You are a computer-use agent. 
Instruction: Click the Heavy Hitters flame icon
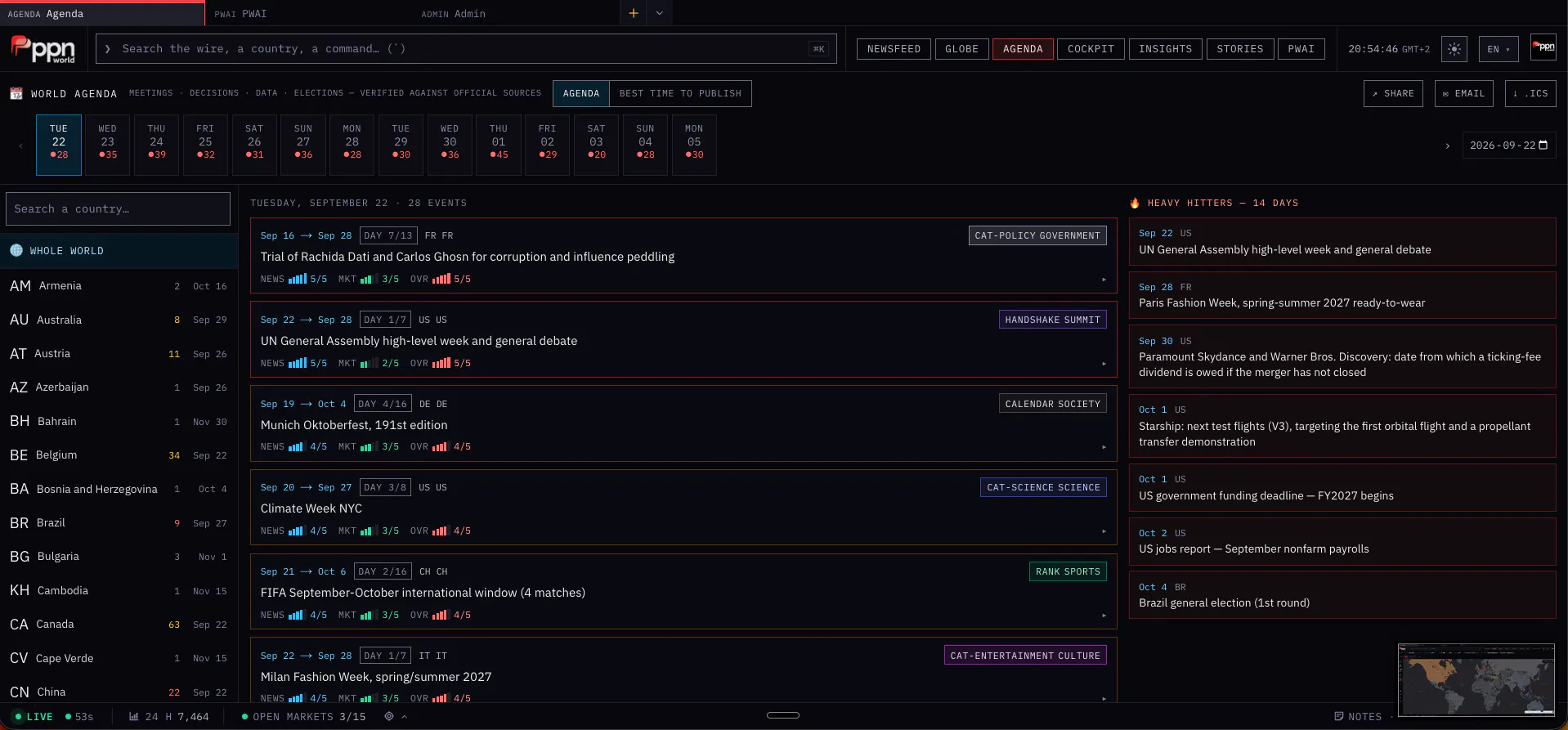pyautogui.click(x=1135, y=203)
